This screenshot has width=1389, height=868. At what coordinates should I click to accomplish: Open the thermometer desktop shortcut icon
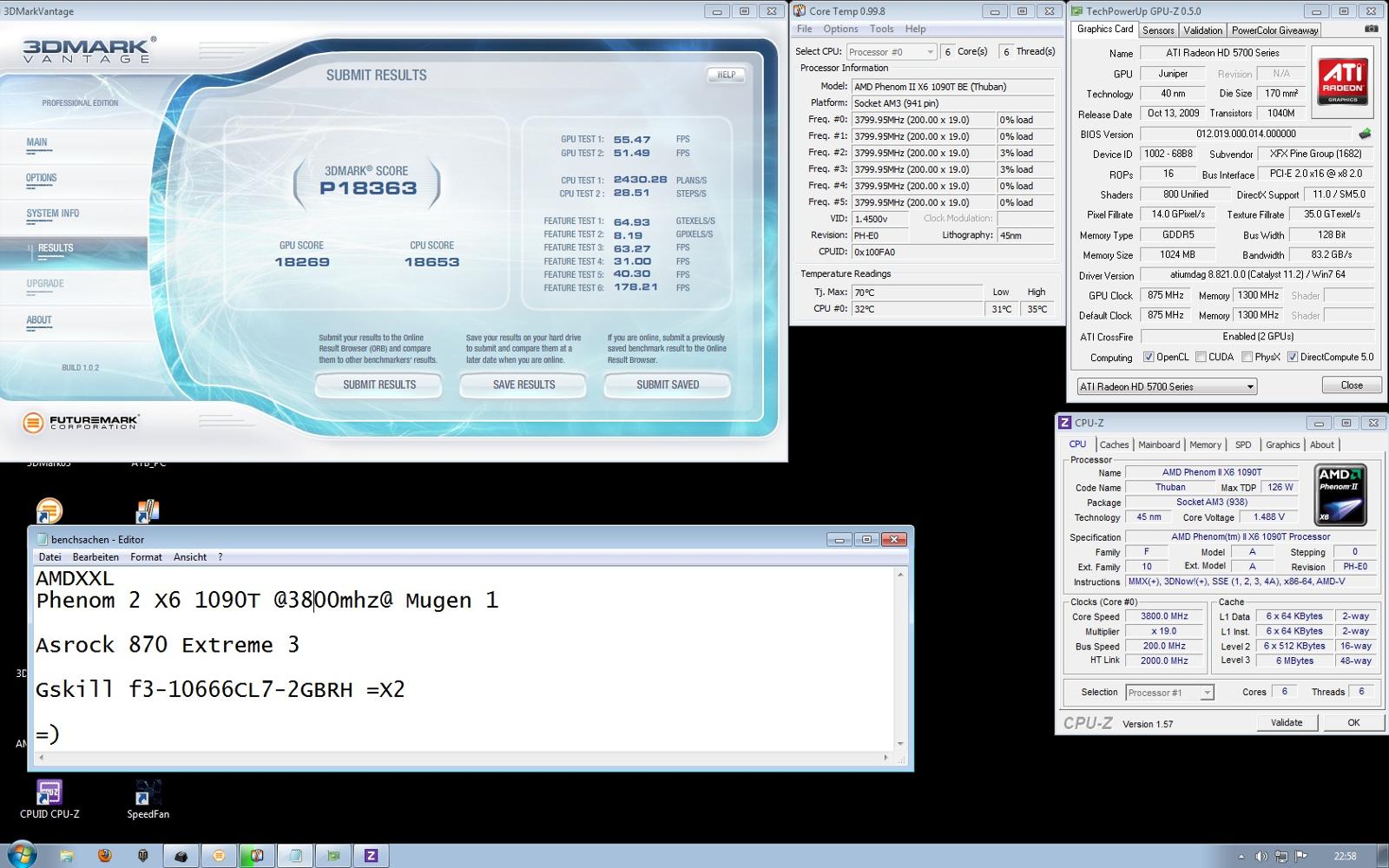(x=148, y=510)
